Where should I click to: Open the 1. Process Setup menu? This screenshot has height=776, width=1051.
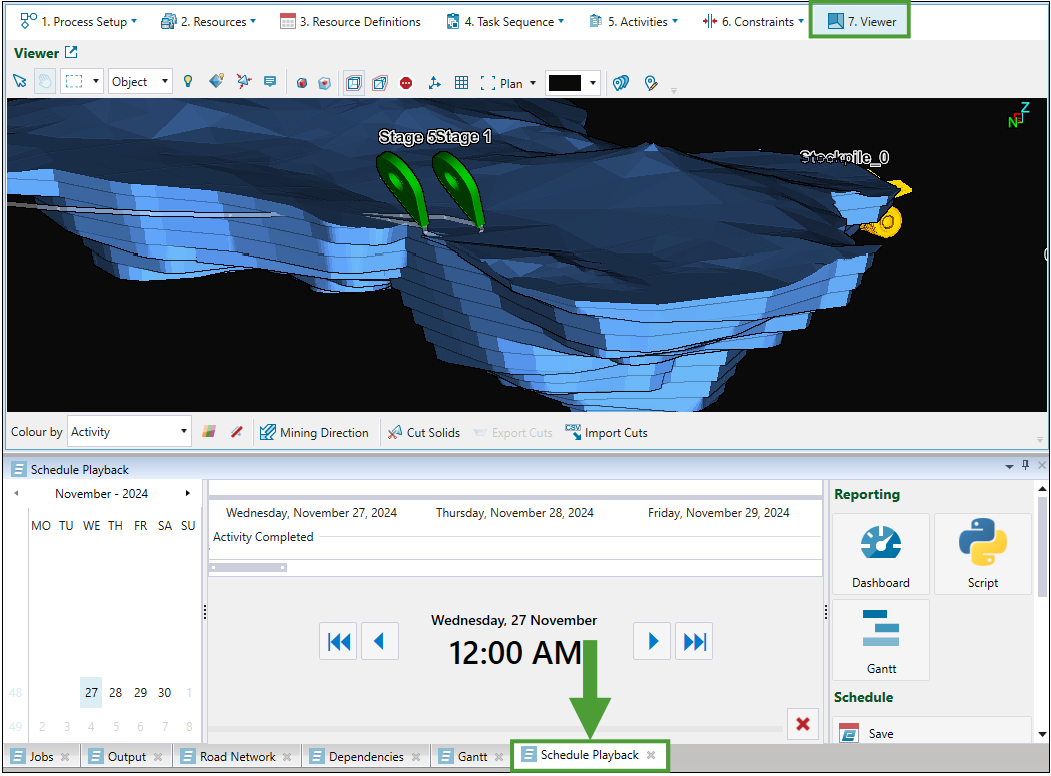78,21
